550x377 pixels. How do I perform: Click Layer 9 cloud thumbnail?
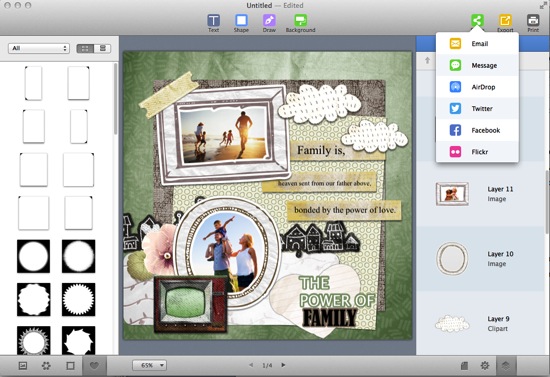click(452, 323)
